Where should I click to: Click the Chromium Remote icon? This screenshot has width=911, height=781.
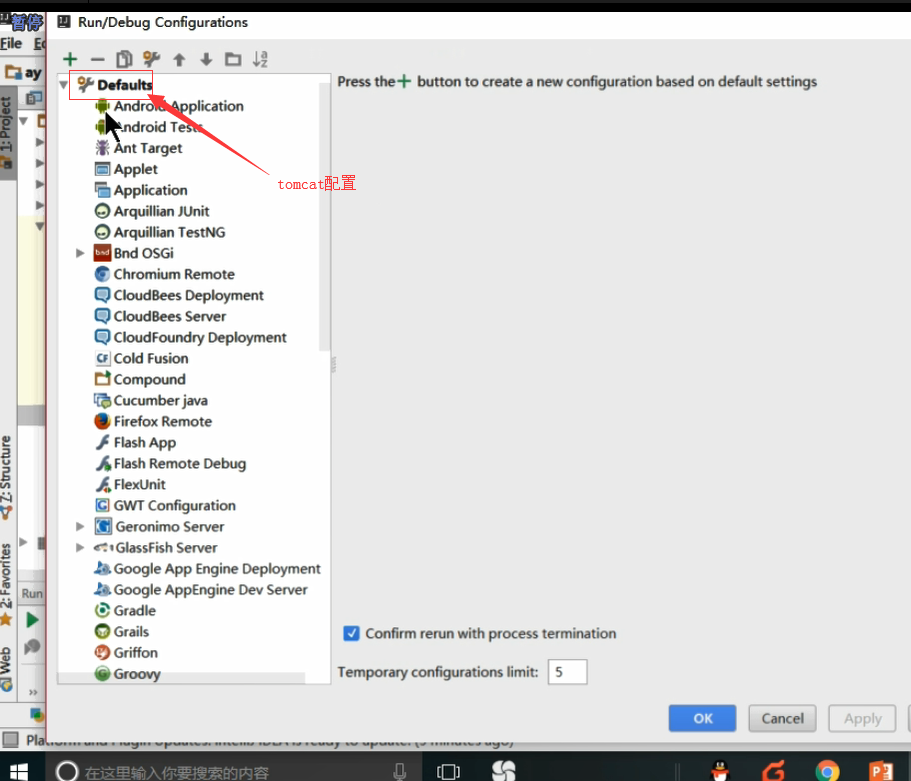102,274
